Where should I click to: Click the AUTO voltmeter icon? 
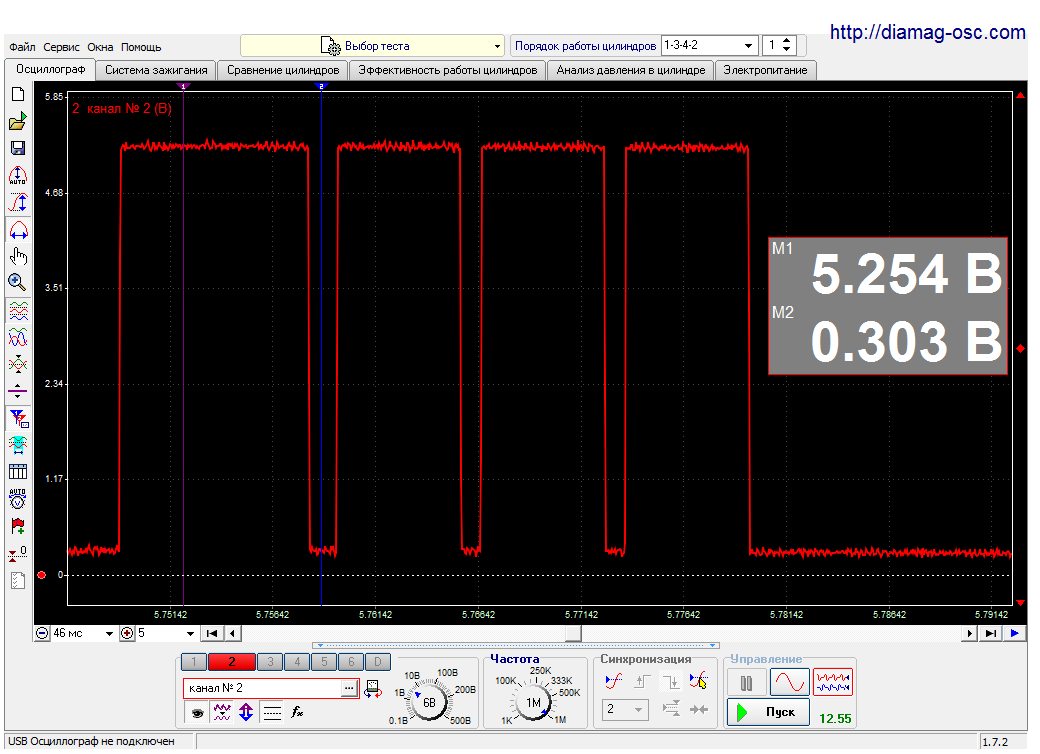18,499
